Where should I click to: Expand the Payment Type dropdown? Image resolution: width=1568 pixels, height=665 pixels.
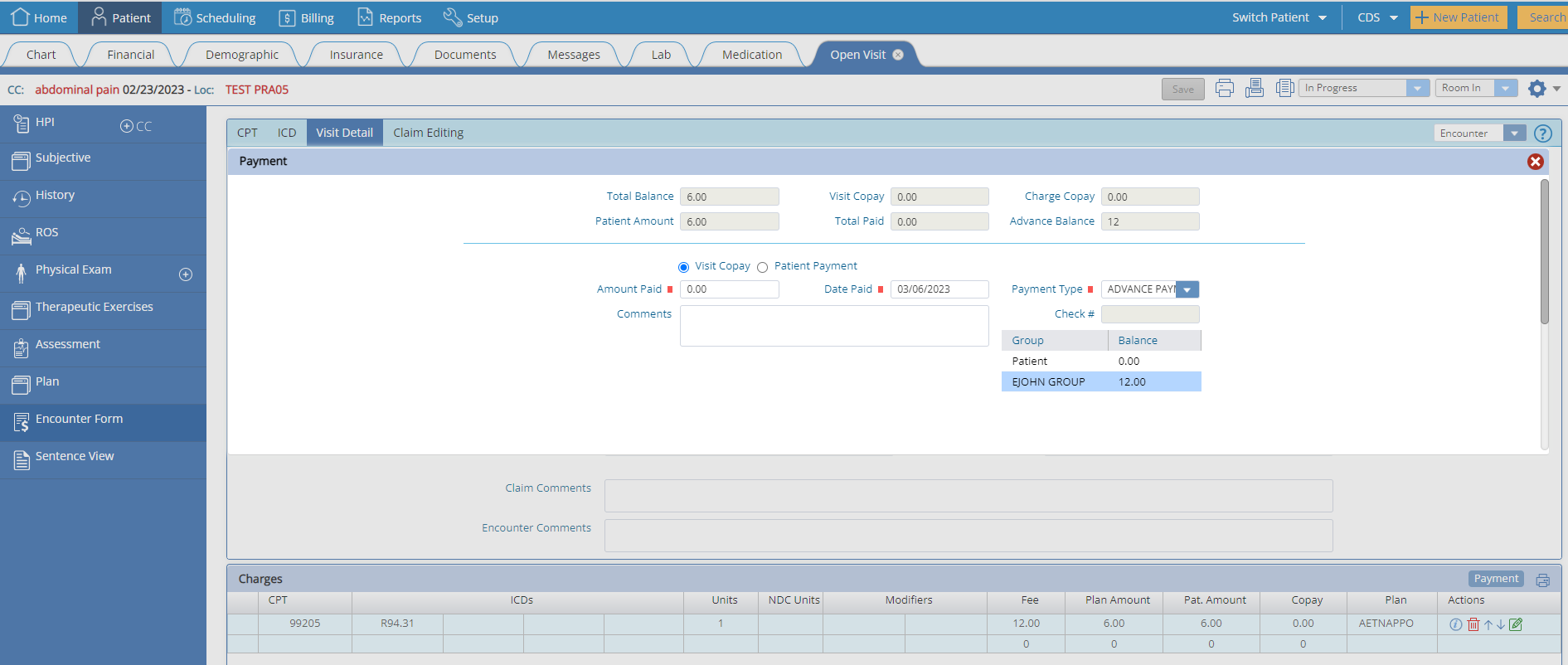click(x=1187, y=289)
